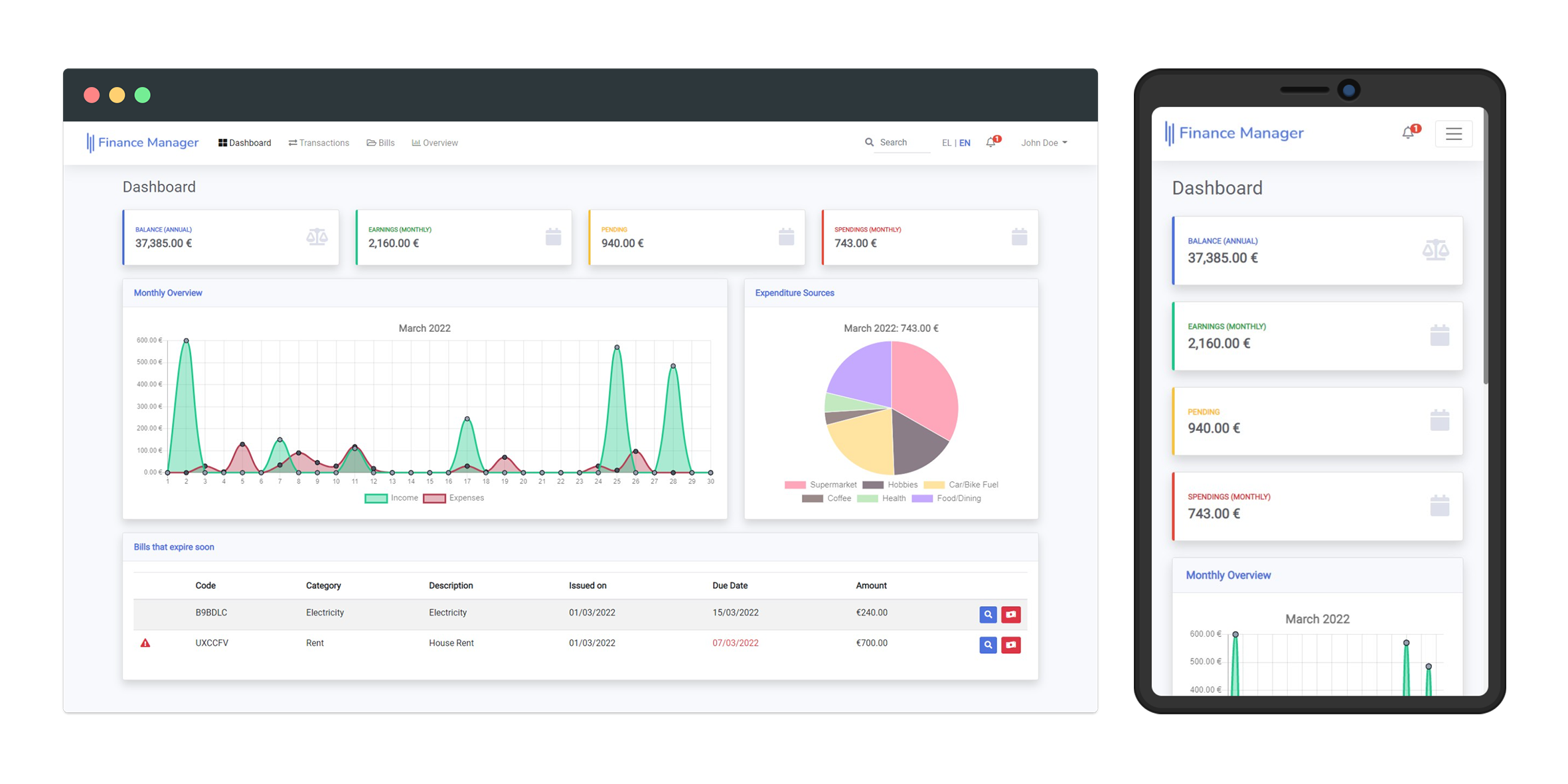The width and height of the screenshot is (1568, 784).
Task: Click calendar icon in desktop Spendings card
Action: point(1019,236)
